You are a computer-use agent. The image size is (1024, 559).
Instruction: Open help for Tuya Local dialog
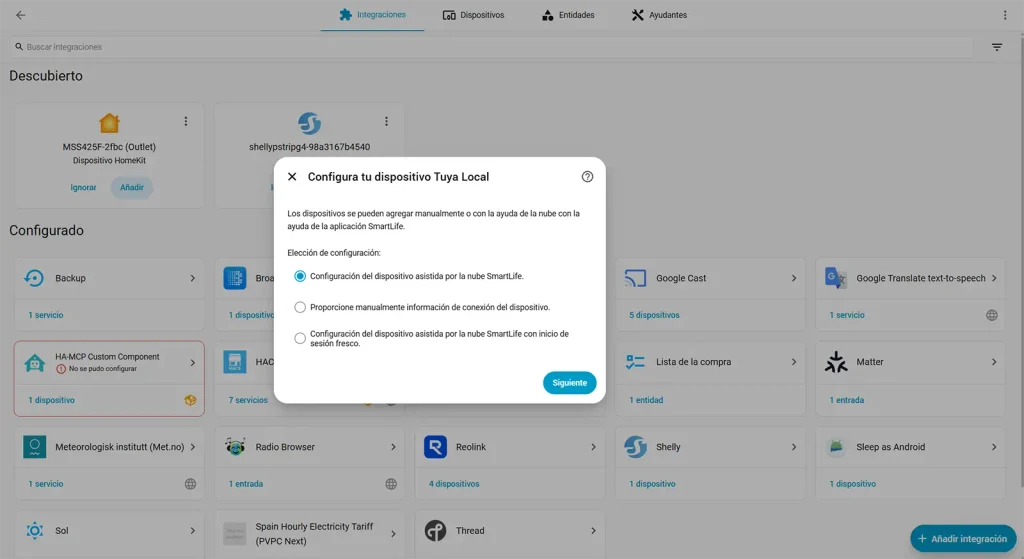[587, 177]
